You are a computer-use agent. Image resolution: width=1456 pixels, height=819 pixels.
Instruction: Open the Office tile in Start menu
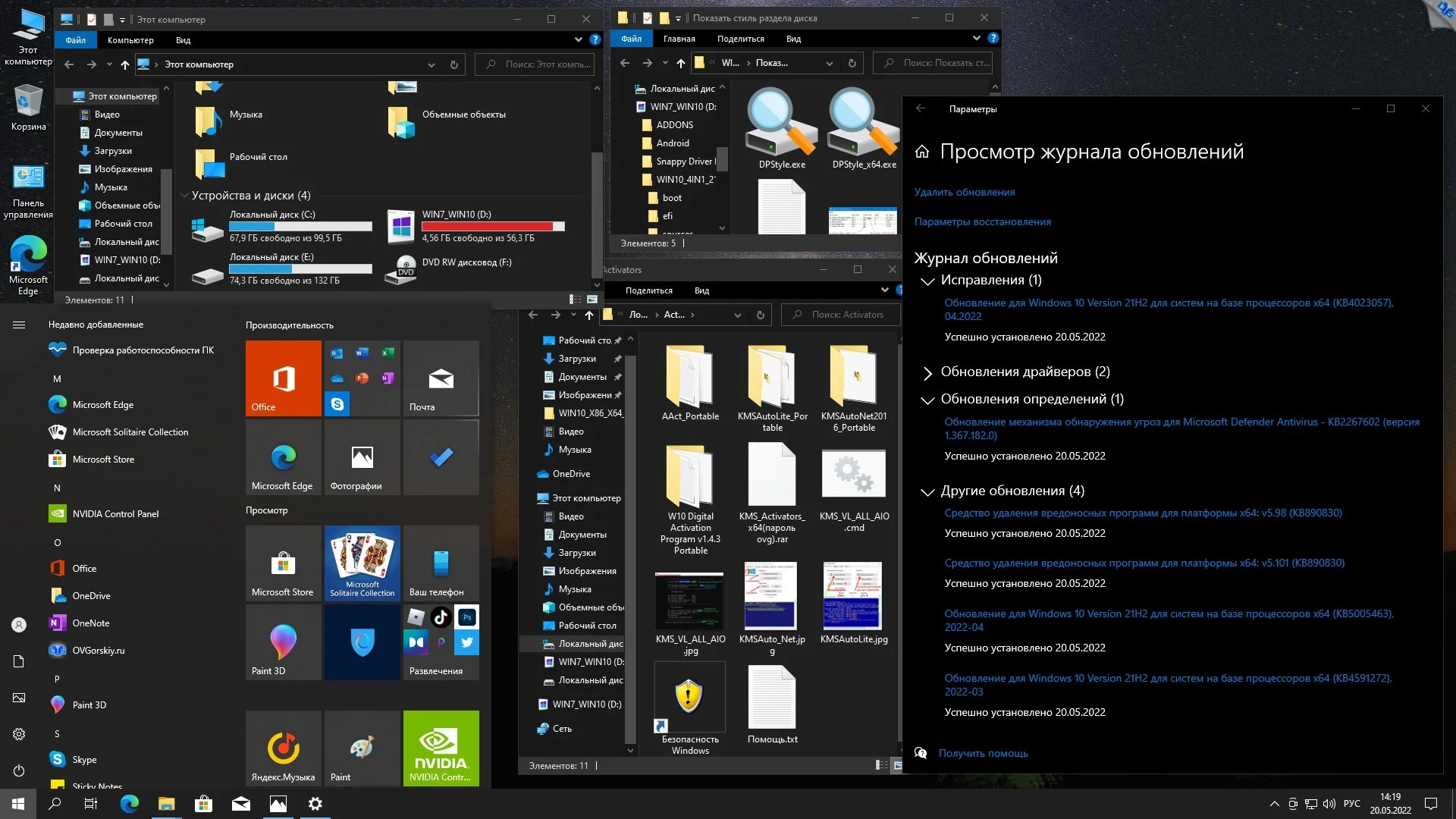point(283,378)
